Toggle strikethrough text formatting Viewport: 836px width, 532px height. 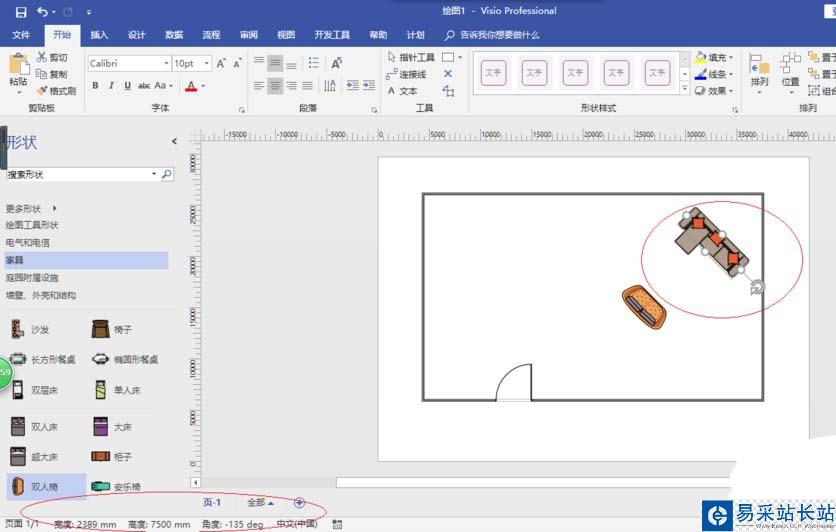(x=144, y=85)
